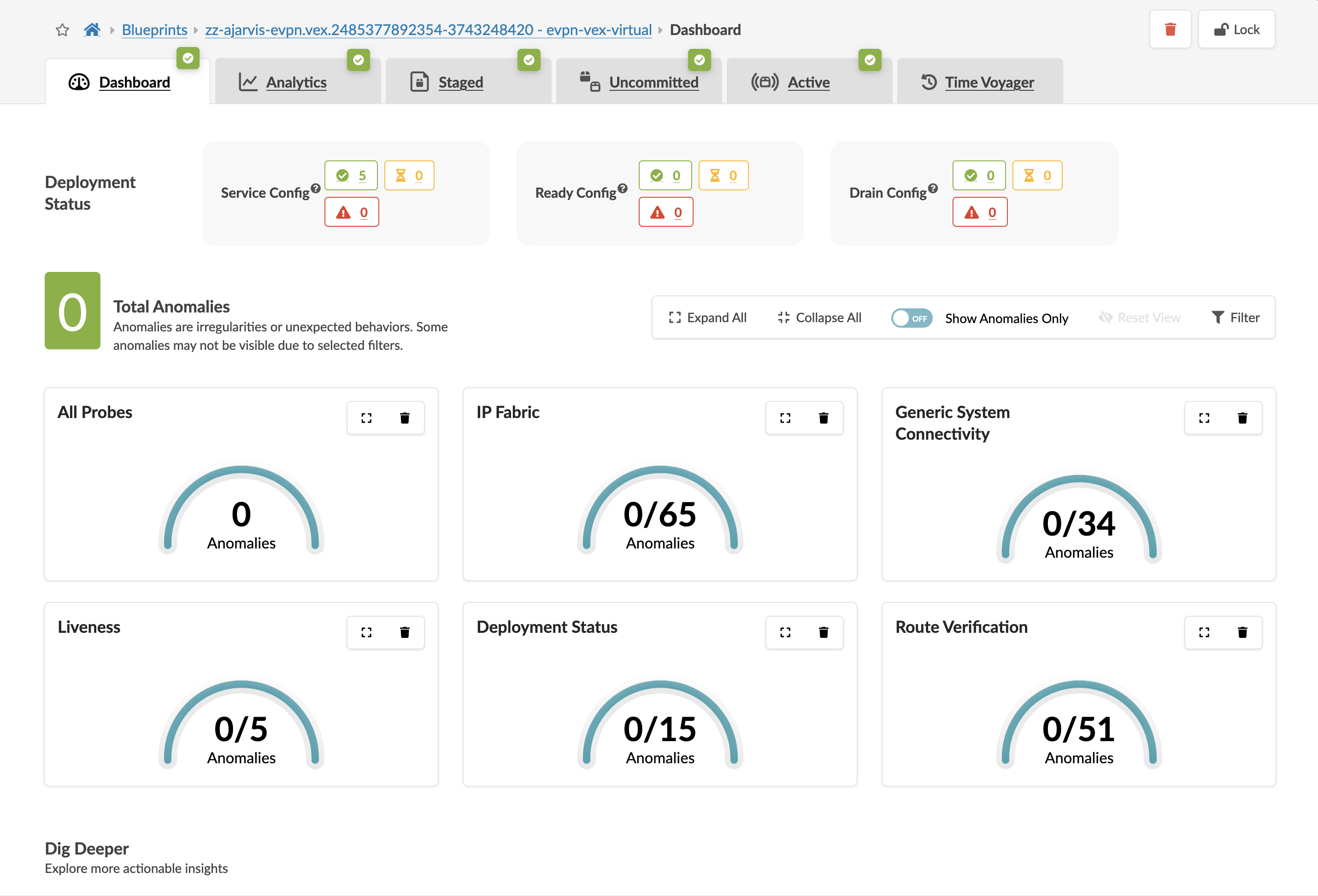Navigate to Blueprints via the breadcrumb link
Image resolution: width=1318 pixels, height=896 pixels.
(x=154, y=29)
